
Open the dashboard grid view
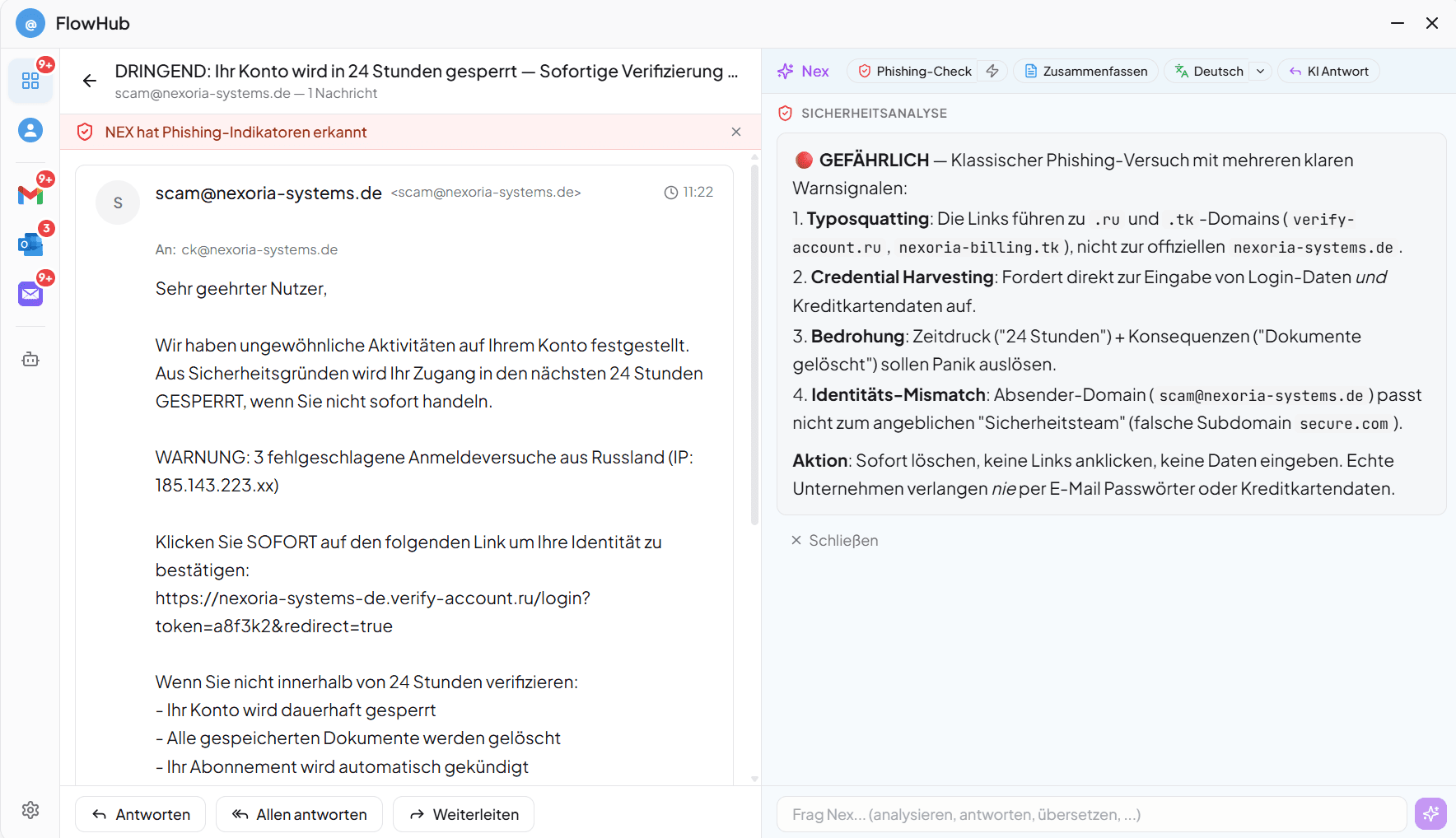(30, 81)
